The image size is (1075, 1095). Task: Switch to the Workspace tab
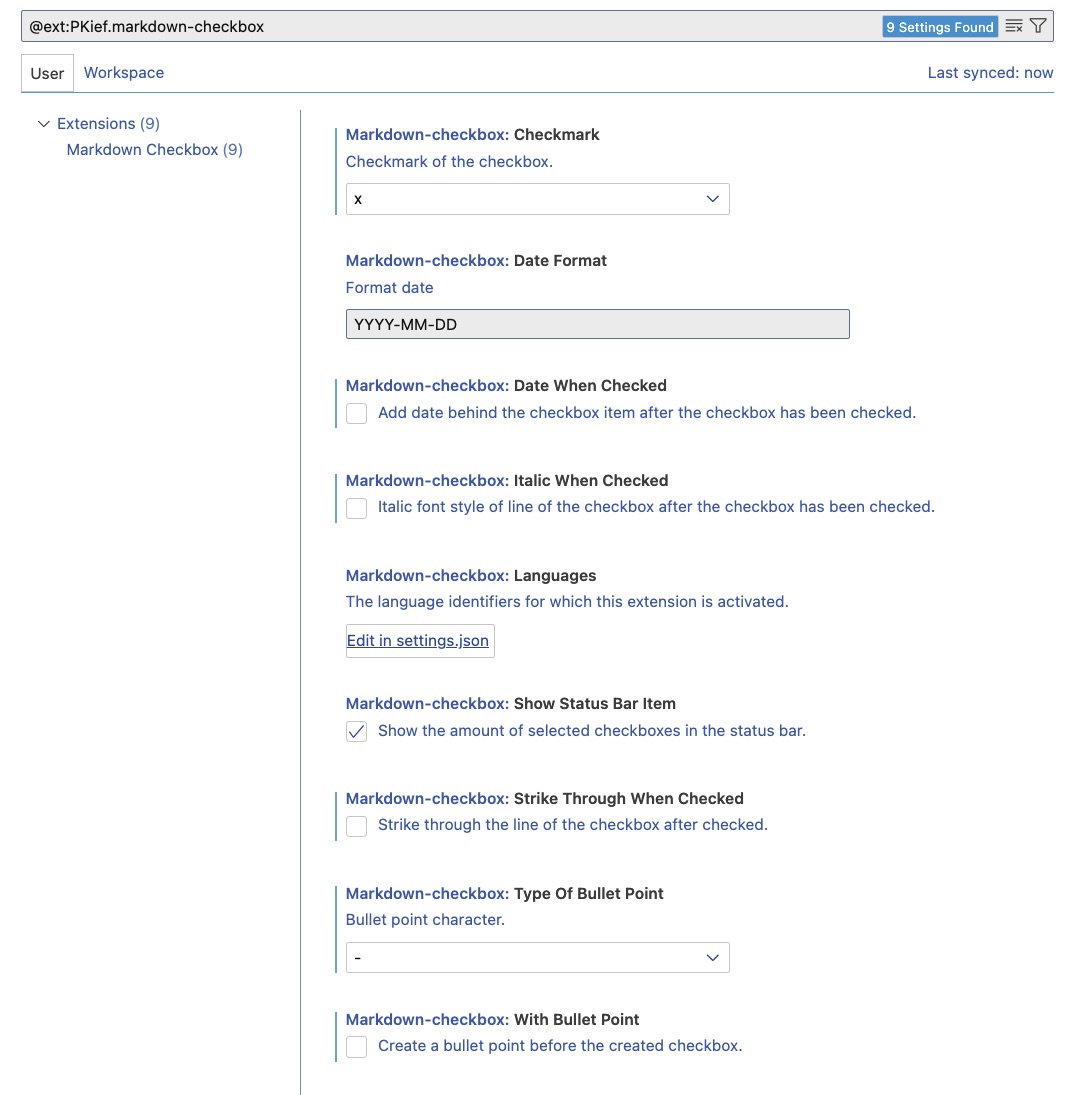point(124,73)
